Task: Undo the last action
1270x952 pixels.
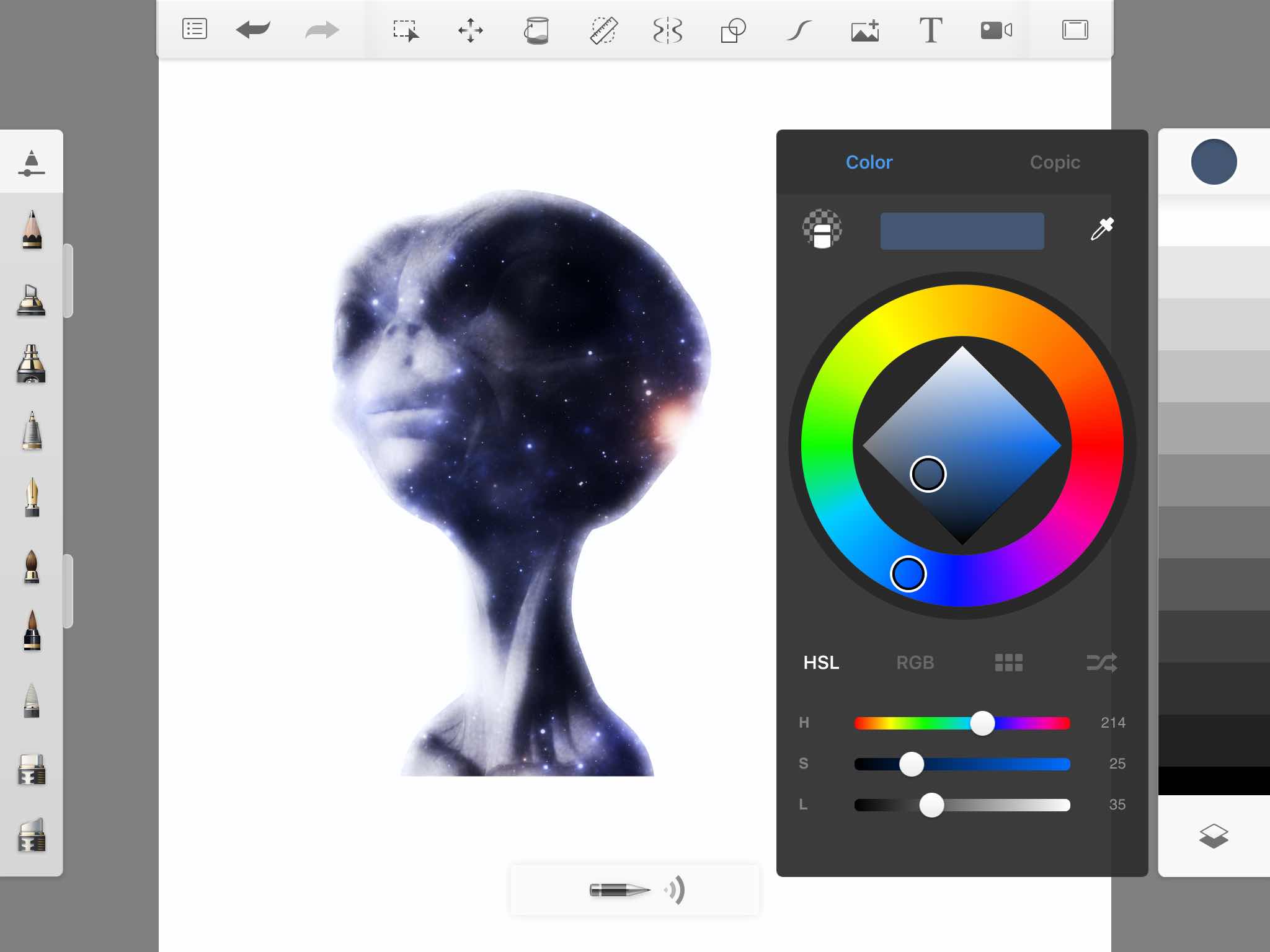Action: pyautogui.click(x=253, y=30)
